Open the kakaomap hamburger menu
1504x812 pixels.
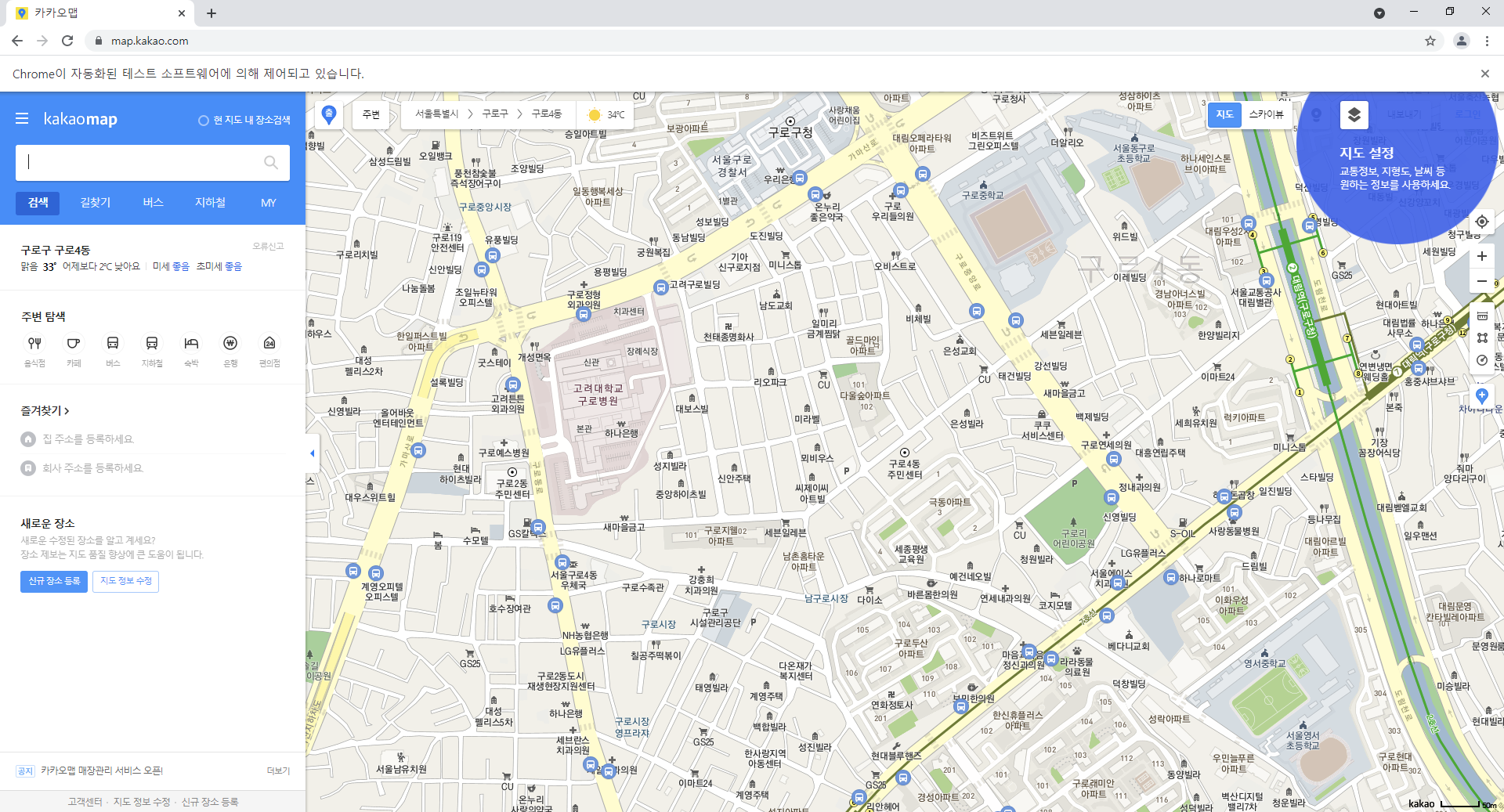pyautogui.click(x=22, y=118)
